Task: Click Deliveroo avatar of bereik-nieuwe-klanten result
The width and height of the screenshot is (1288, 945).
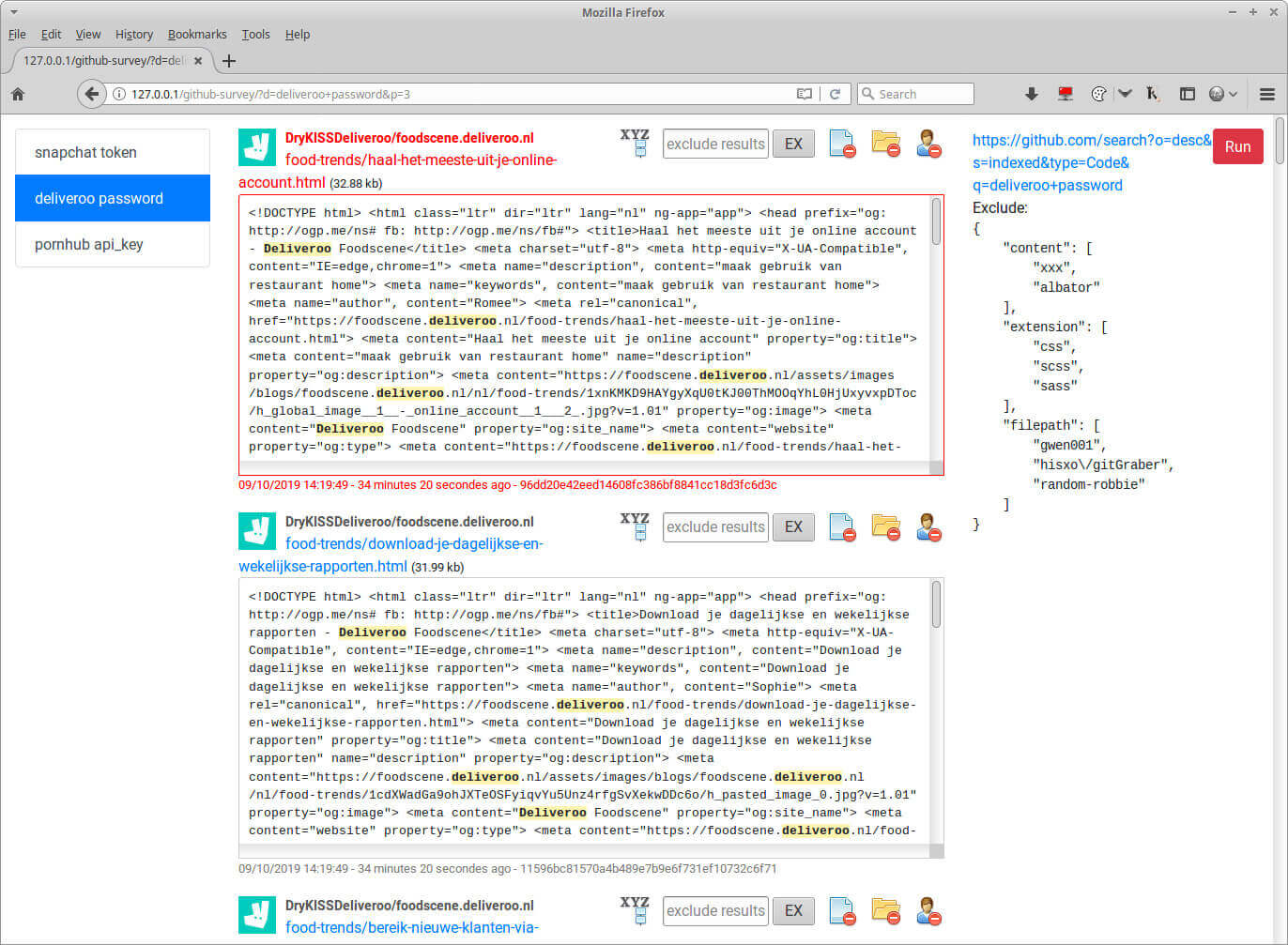Action: 257,915
